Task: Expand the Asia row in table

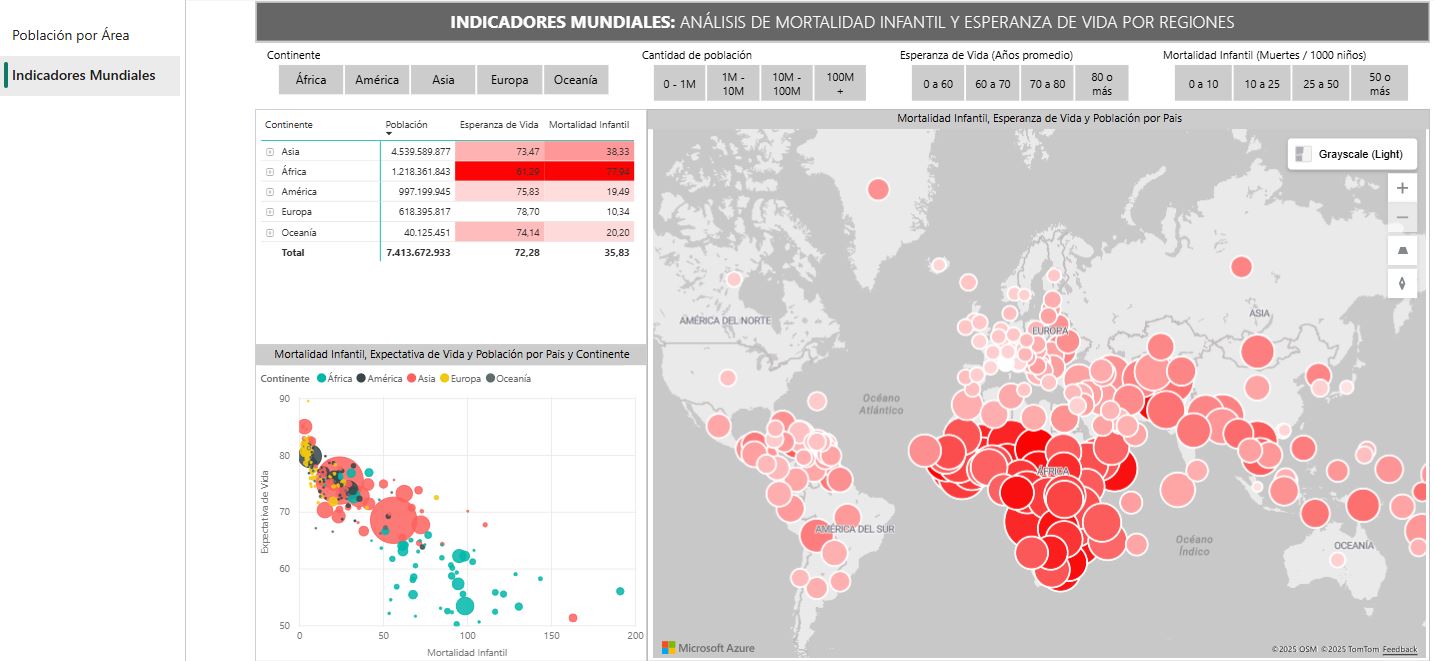Action: [x=270, y=152]
